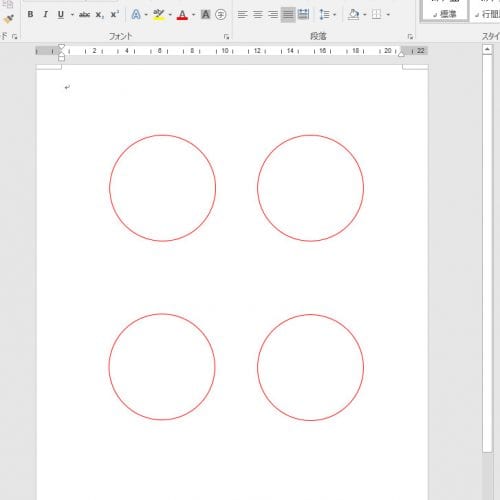The height and width of the screenshot is (500, 500).
Task: Apply character shading icon
Action: [x=206, y=15]
